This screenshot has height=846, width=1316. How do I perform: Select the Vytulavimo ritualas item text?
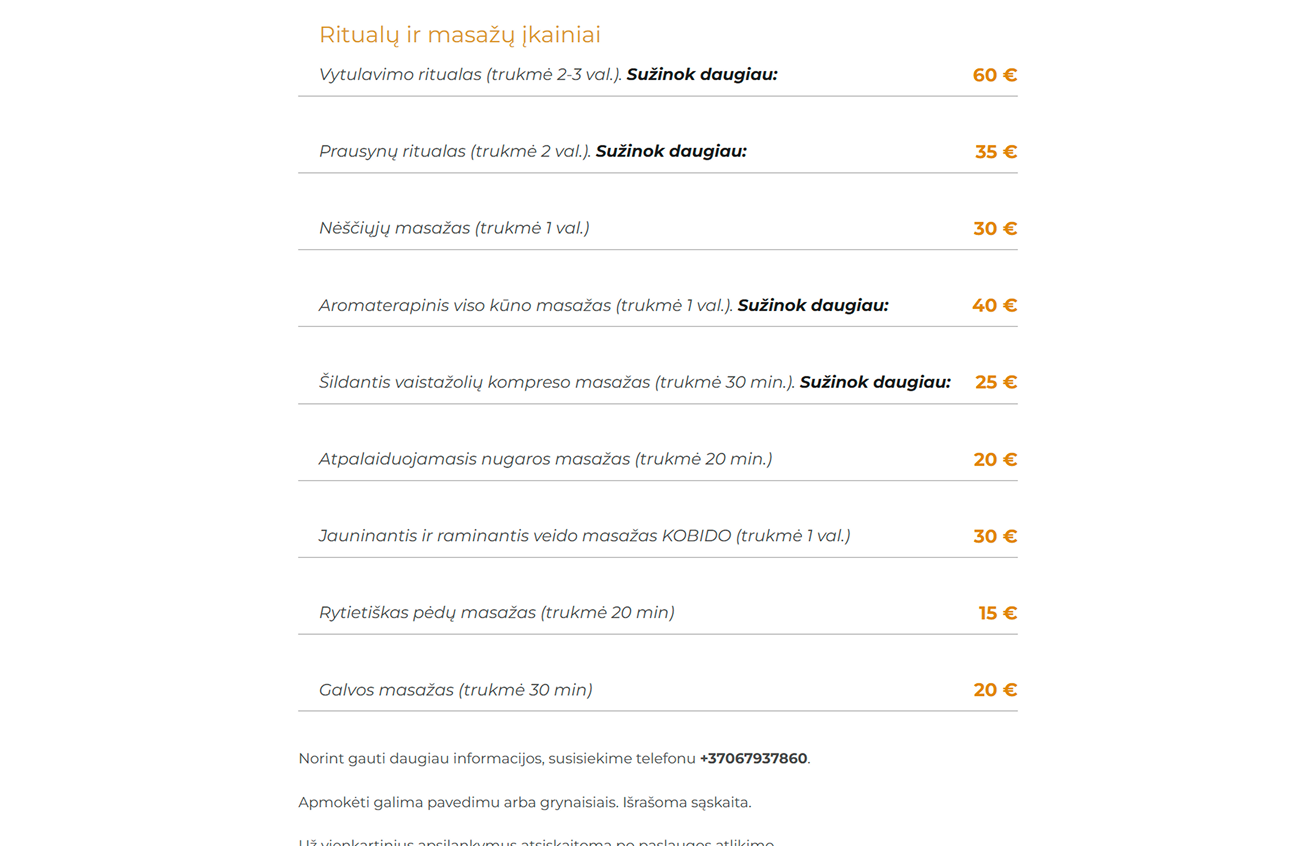coord(470,75)
